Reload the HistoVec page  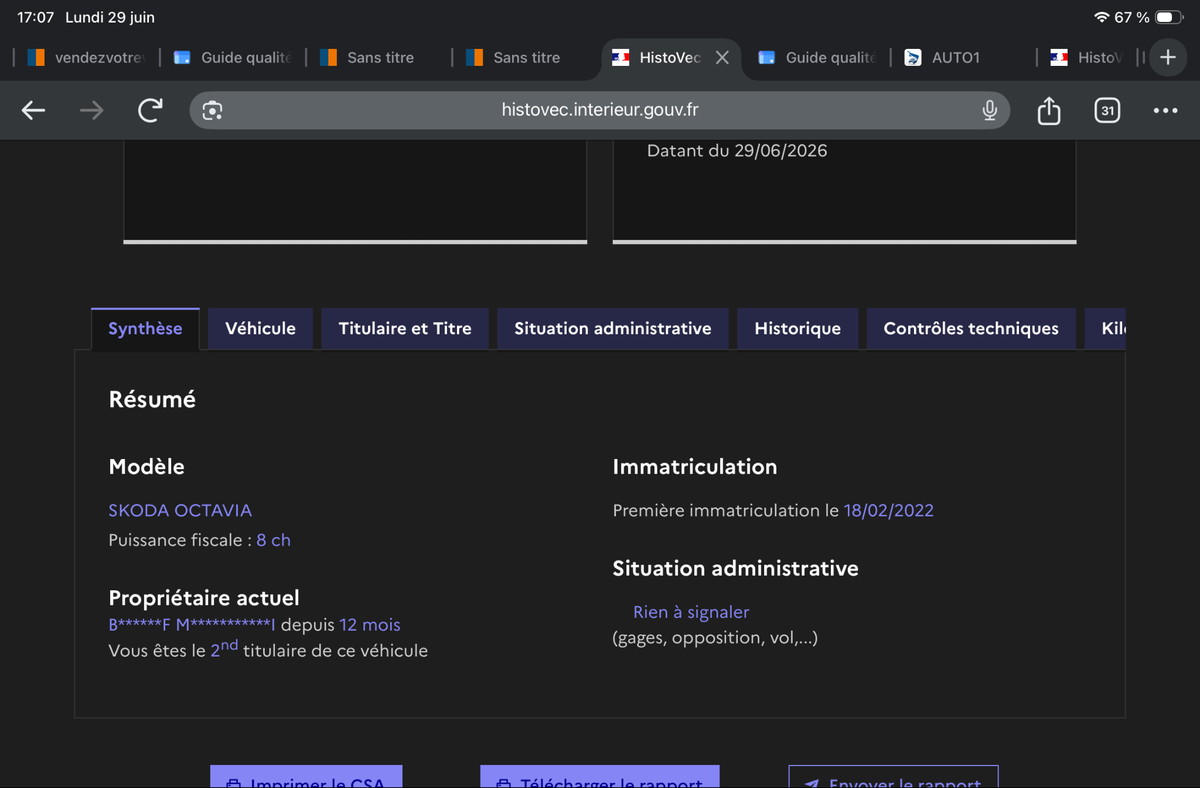(150, 110)
